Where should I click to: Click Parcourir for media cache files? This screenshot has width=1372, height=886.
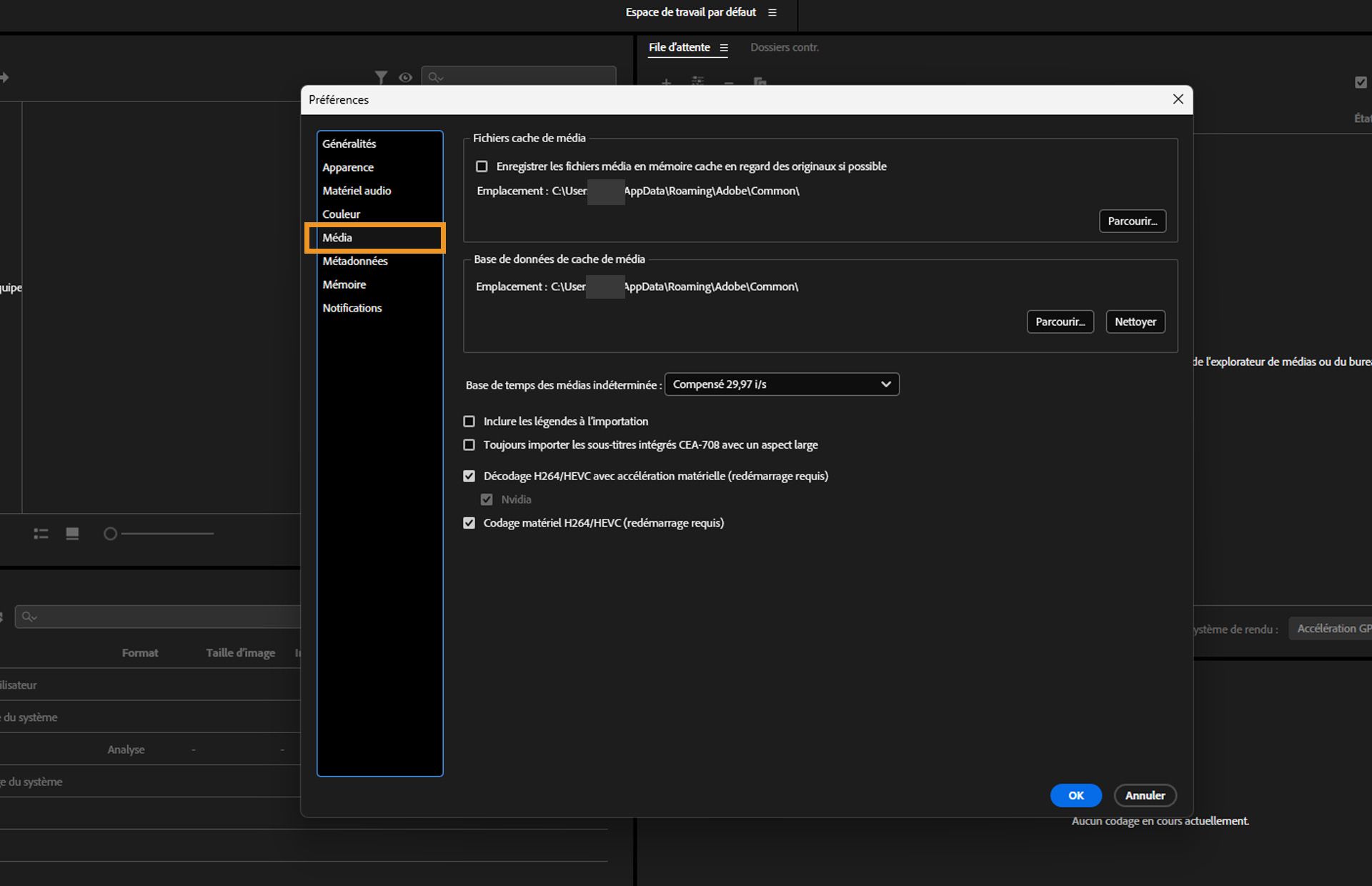[x=1132, y=221]
